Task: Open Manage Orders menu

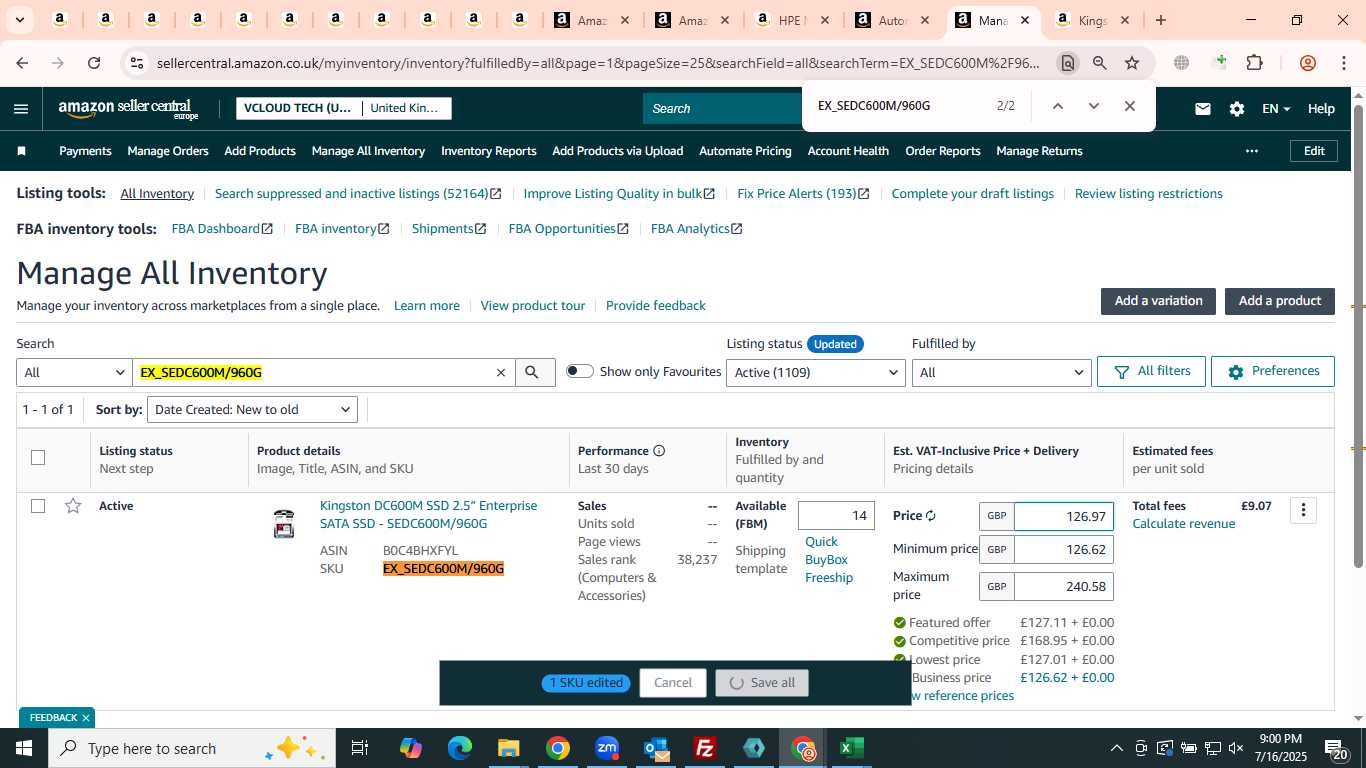Action: coord(168,151)
